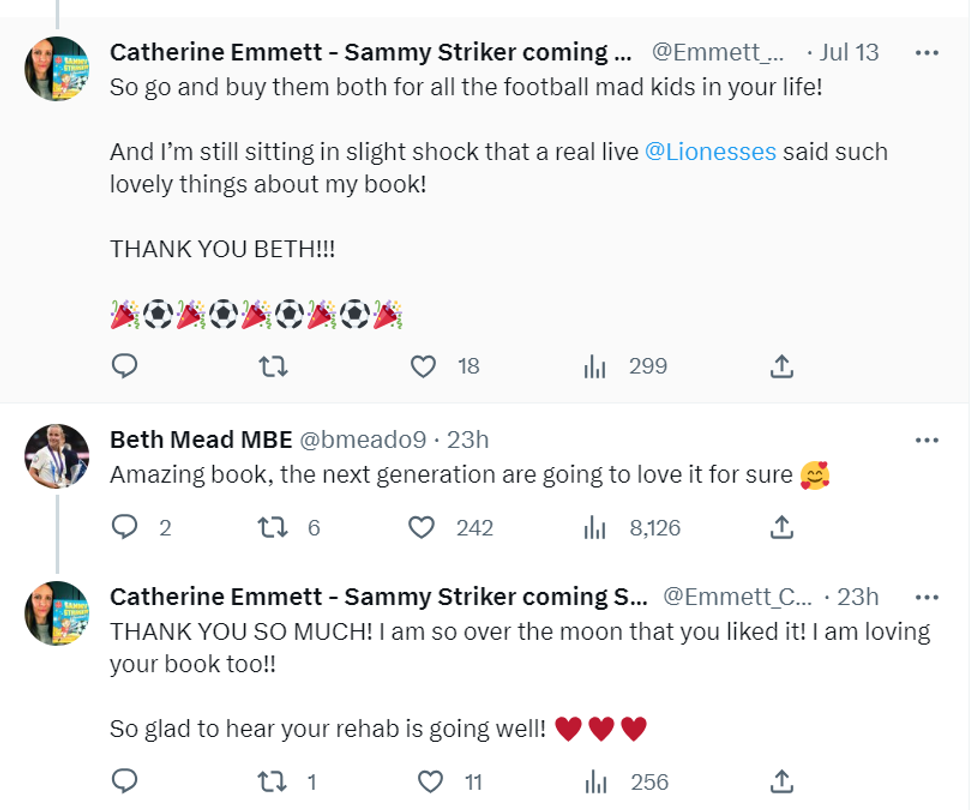The width and height of the screenshot is (980, 810).
Task: Open more options on Beth Mead's tweet
Action: [927, 440]
